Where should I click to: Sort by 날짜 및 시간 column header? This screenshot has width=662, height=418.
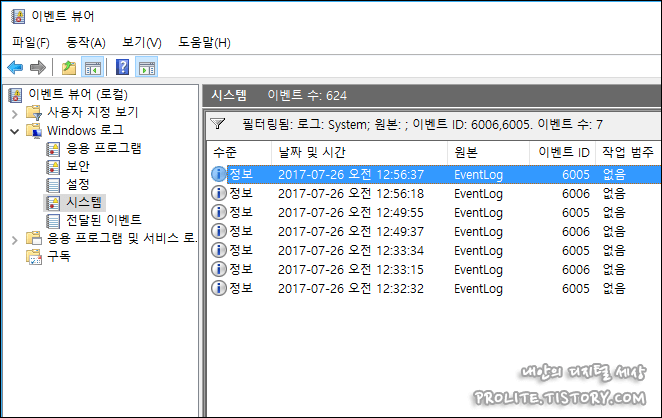[359, 152]
